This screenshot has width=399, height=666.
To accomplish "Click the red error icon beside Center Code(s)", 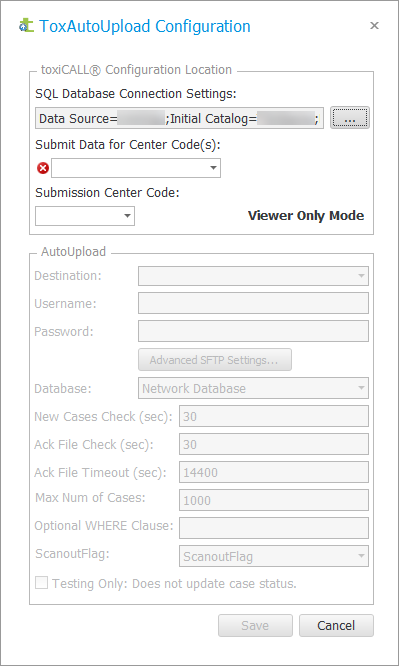I will (x=43, y=169).
